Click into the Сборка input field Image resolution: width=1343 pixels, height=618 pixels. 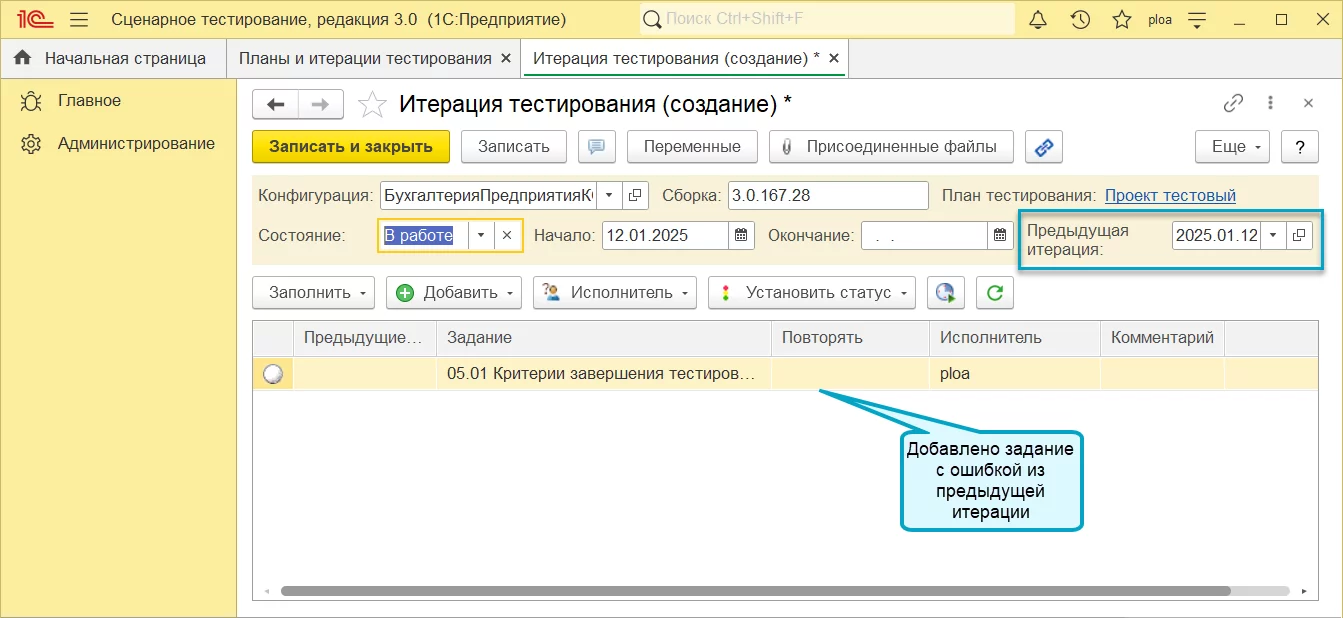tap(827, 196)
